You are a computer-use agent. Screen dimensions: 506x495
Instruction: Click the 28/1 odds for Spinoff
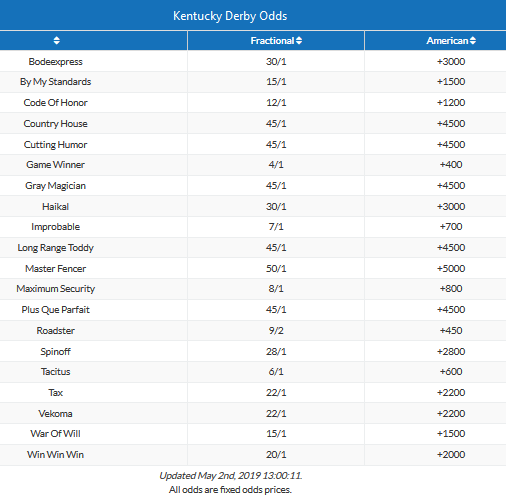(276, 352)
